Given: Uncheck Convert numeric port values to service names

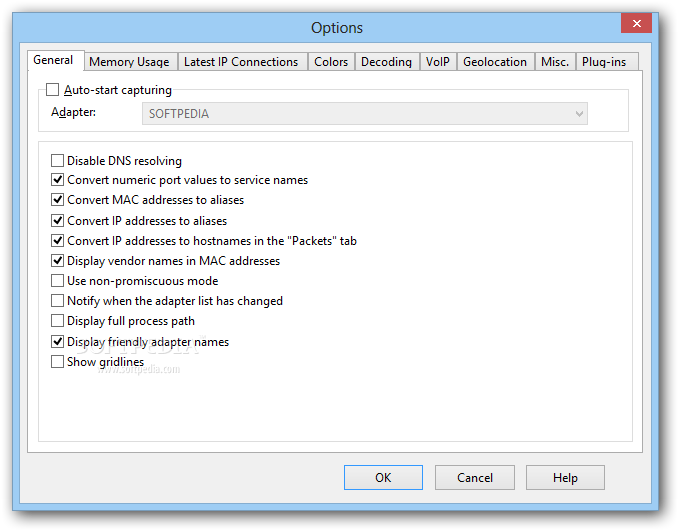Looking at the screenshot, I should pyautogui.click(x=57, y=180).
